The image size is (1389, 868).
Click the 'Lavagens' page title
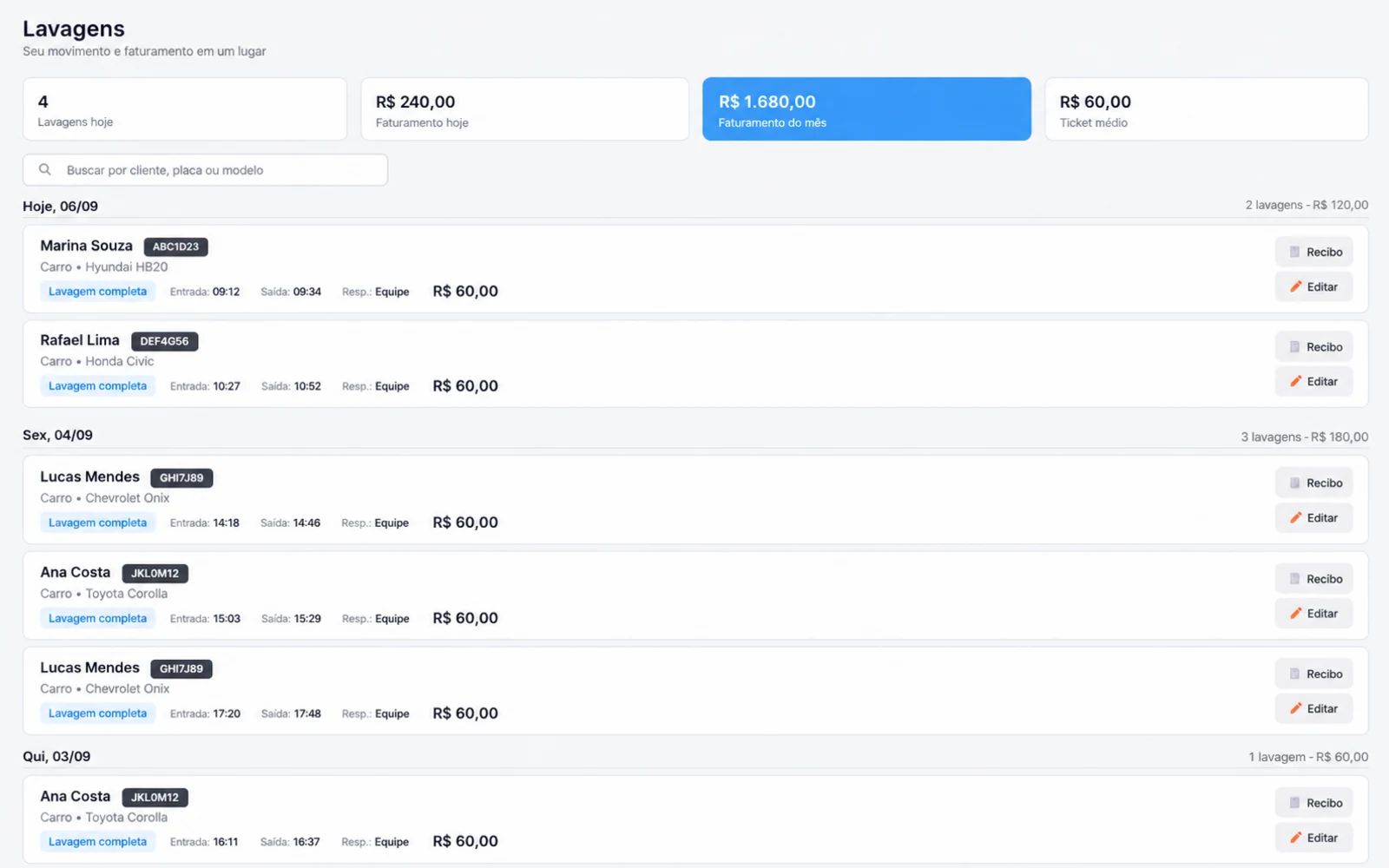(x=74, y=29)
